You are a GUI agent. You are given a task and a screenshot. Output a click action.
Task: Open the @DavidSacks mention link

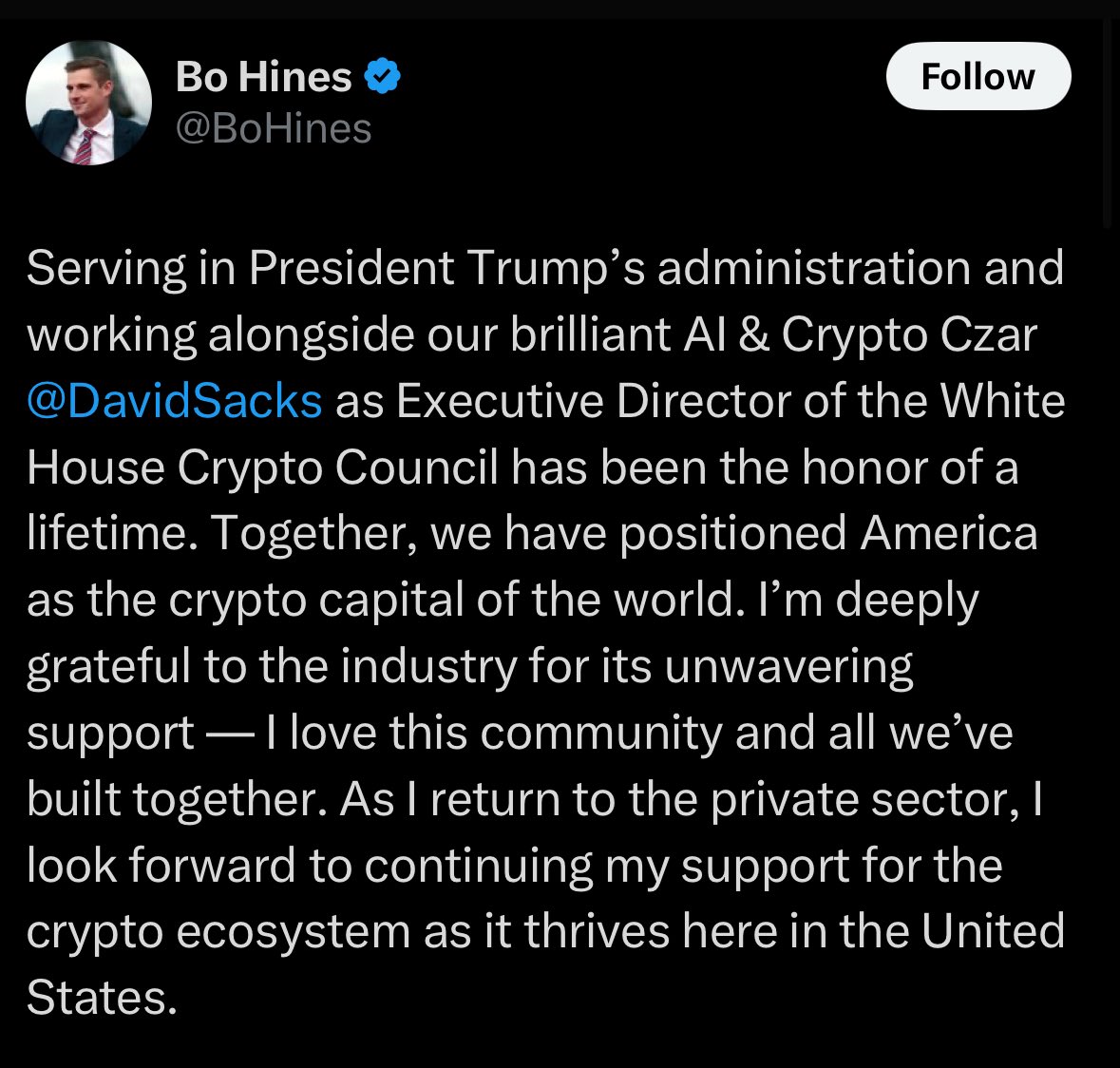[x=175, y=401]
